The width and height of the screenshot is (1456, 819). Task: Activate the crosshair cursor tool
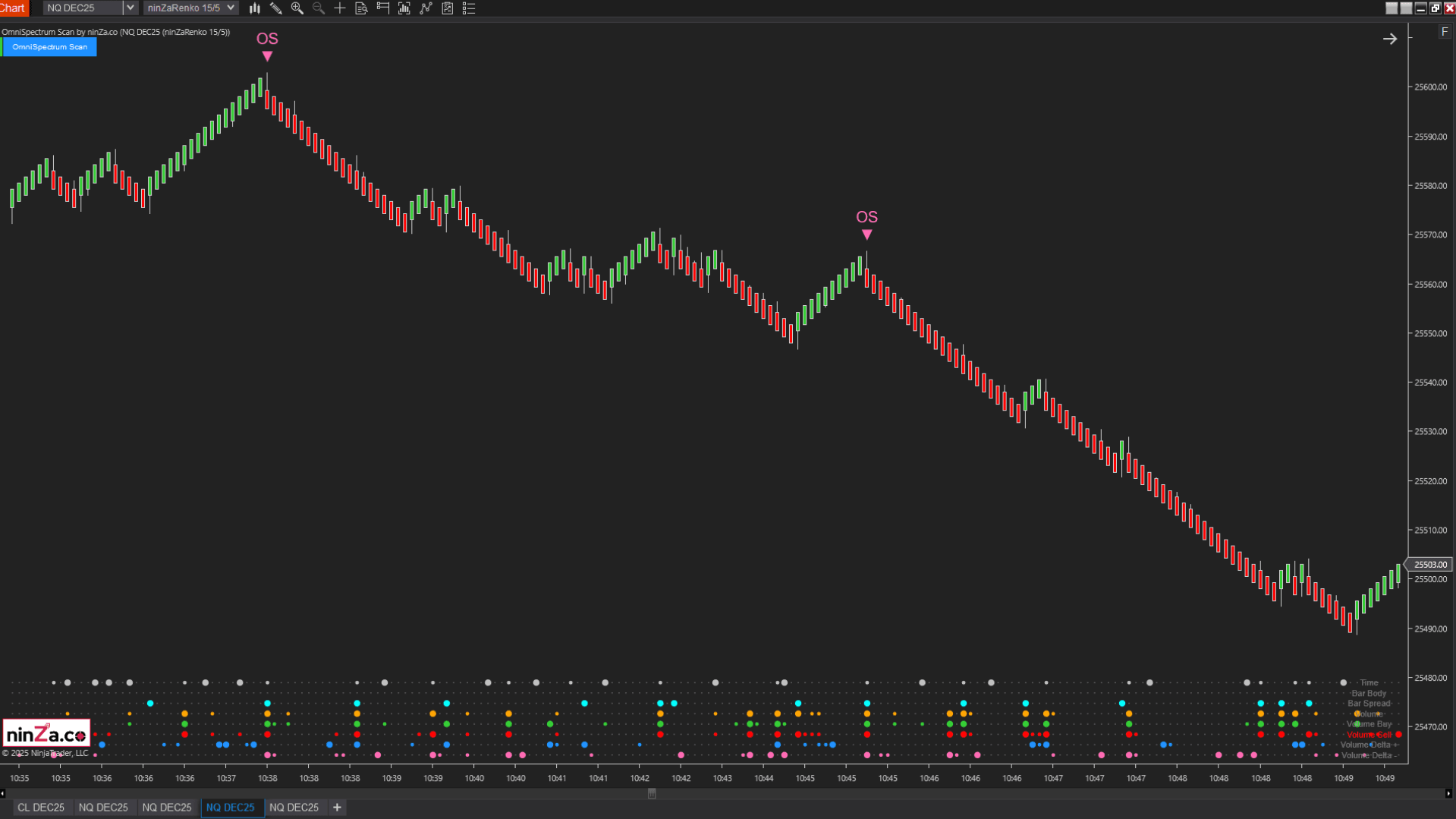pos(340,8)
